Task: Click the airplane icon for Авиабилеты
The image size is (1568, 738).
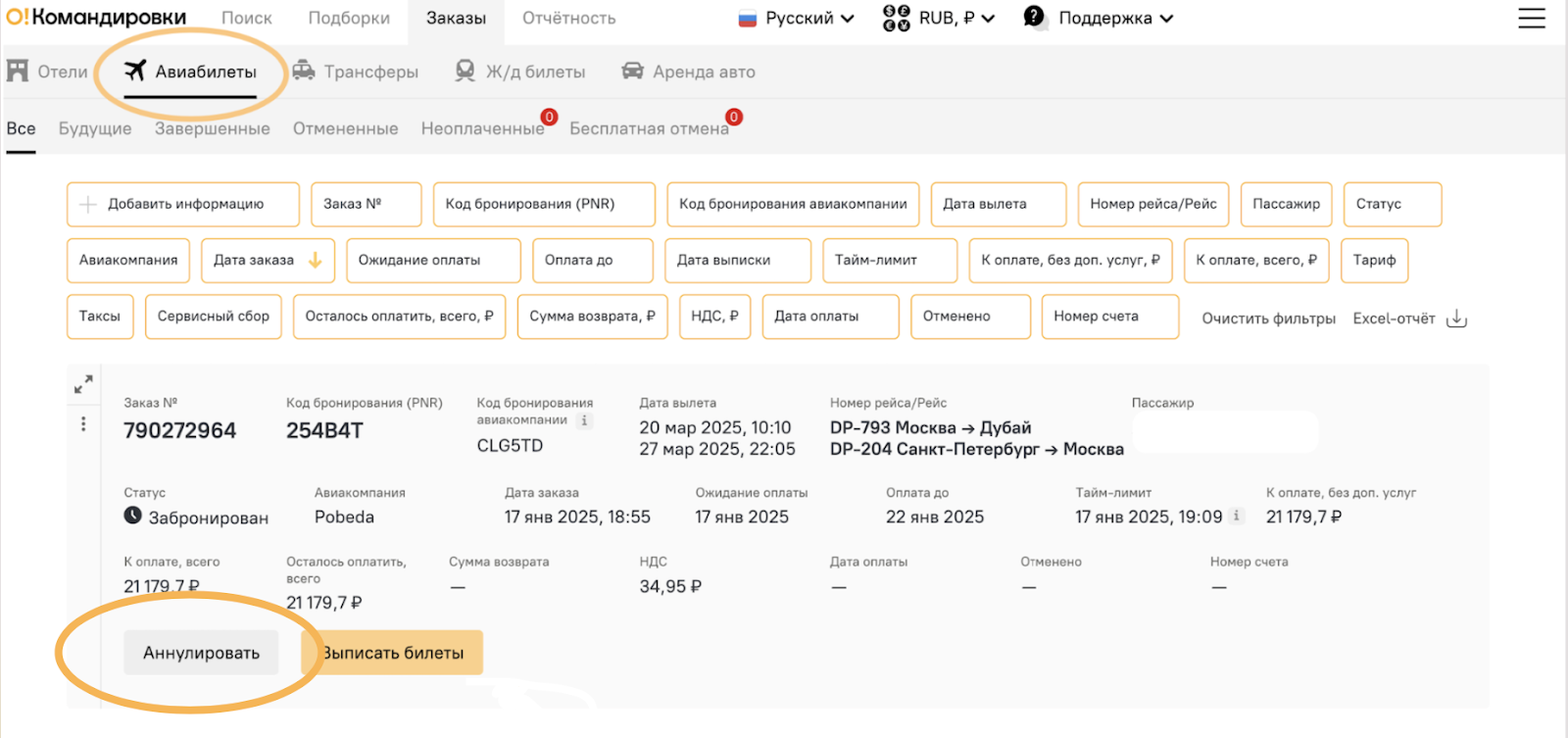Action: point(135,71)
